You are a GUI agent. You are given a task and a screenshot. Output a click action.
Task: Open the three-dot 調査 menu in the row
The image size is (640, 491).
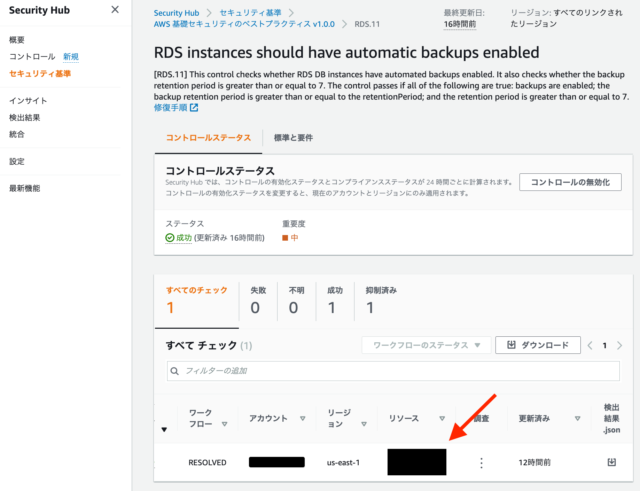coord(481,463)
